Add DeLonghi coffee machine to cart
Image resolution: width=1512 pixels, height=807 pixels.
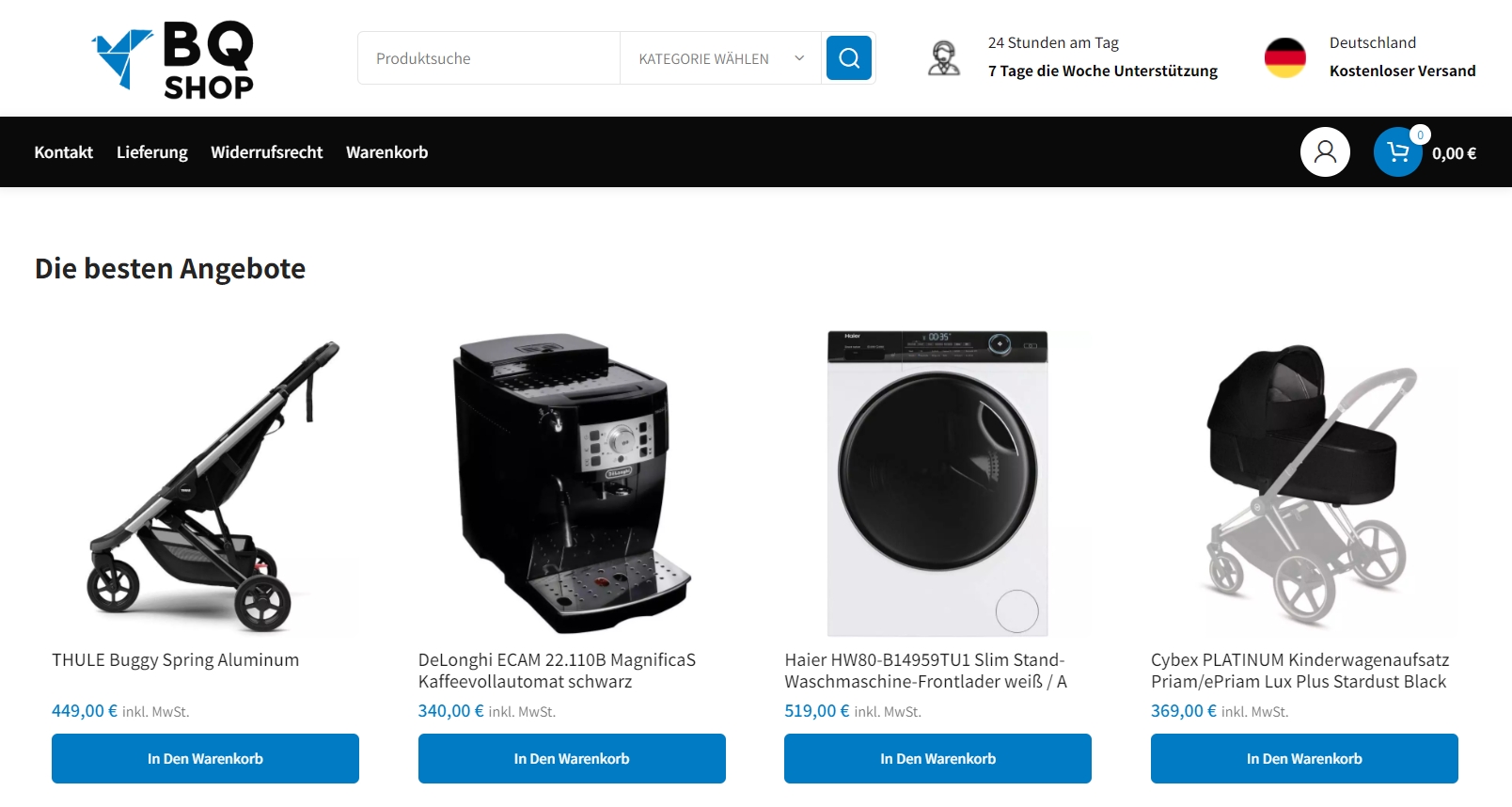tap(572, 758)
